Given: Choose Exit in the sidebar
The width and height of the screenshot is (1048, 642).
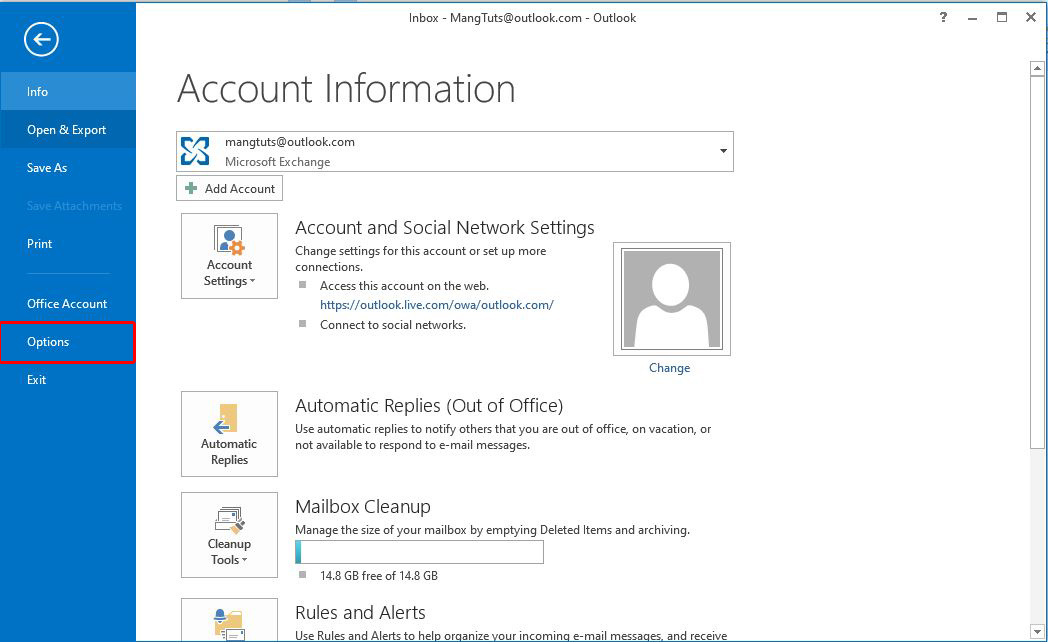Looking at the screenshot, I should [68, 379].
